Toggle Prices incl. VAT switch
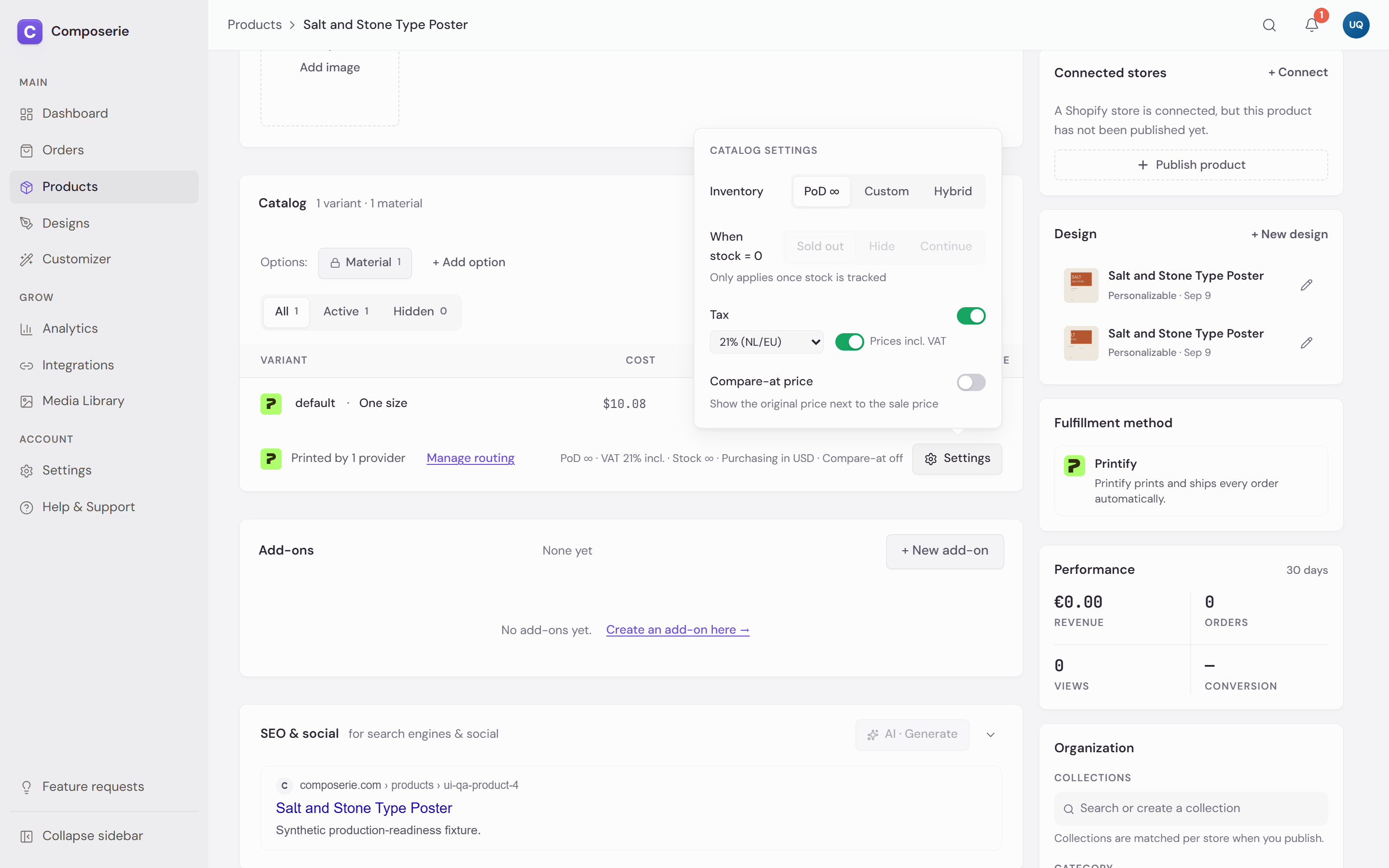The image size is (1389, 868). [x=849, y=341]
